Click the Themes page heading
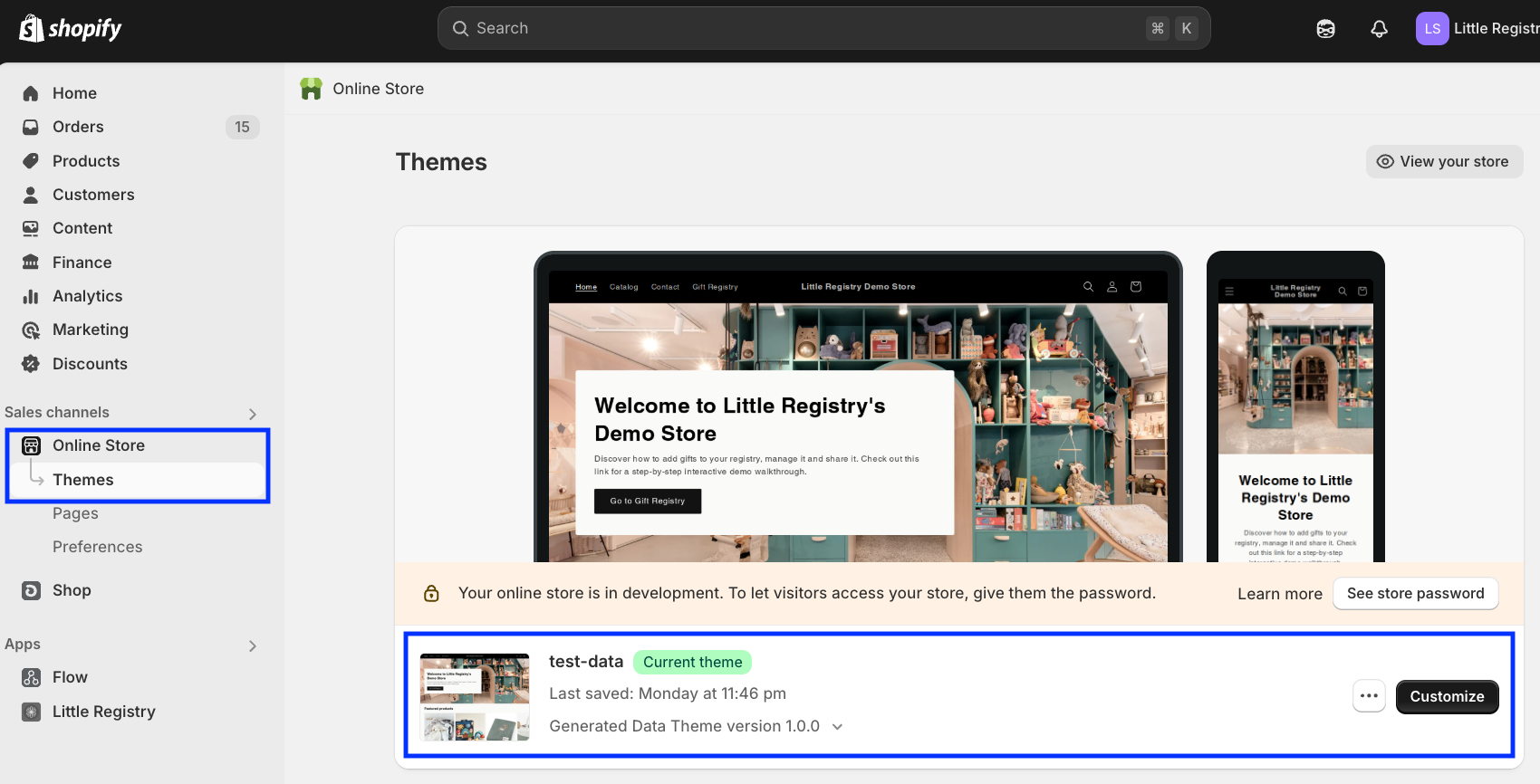This screenshot has height=784, width=1540. [441, 162]
